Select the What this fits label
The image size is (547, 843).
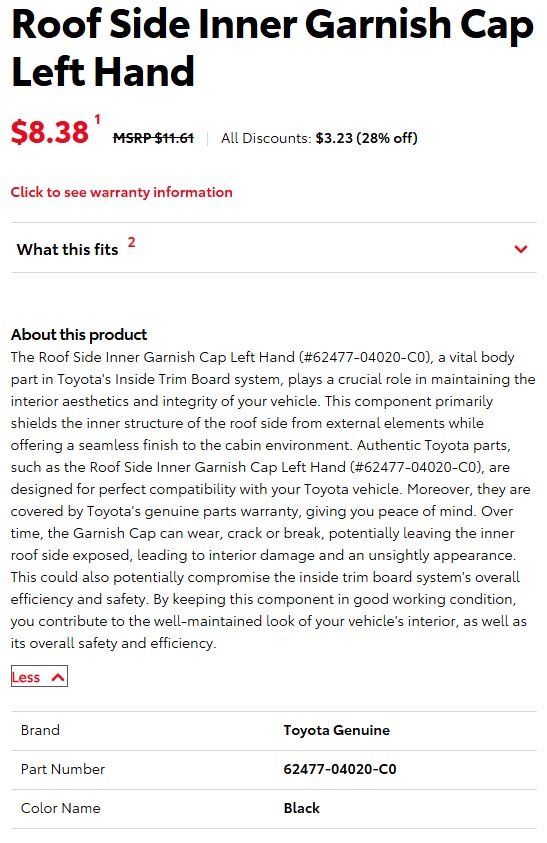pos(67,249)
